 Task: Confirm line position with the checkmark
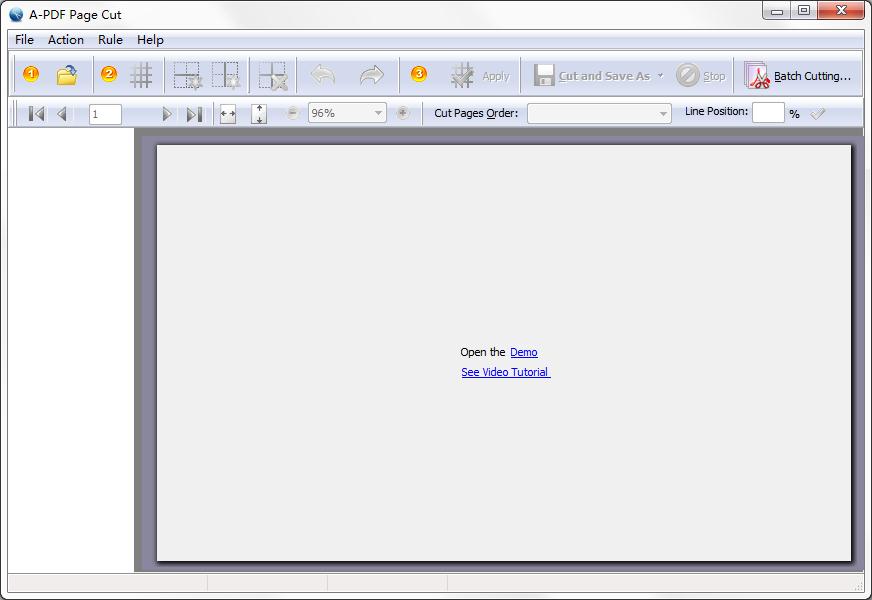click(818, 112)
